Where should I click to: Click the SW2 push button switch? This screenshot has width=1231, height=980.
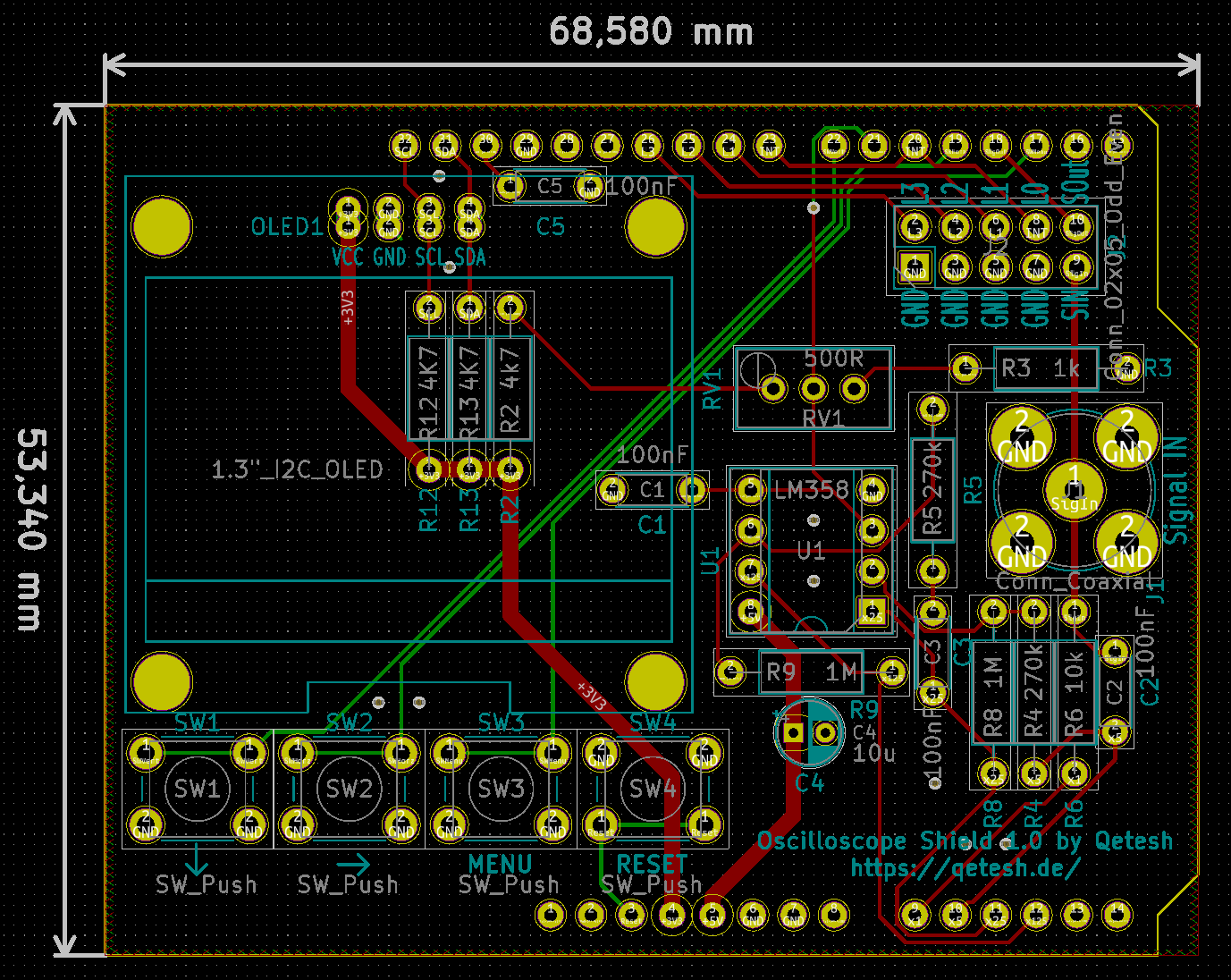[x=348, y=789]
